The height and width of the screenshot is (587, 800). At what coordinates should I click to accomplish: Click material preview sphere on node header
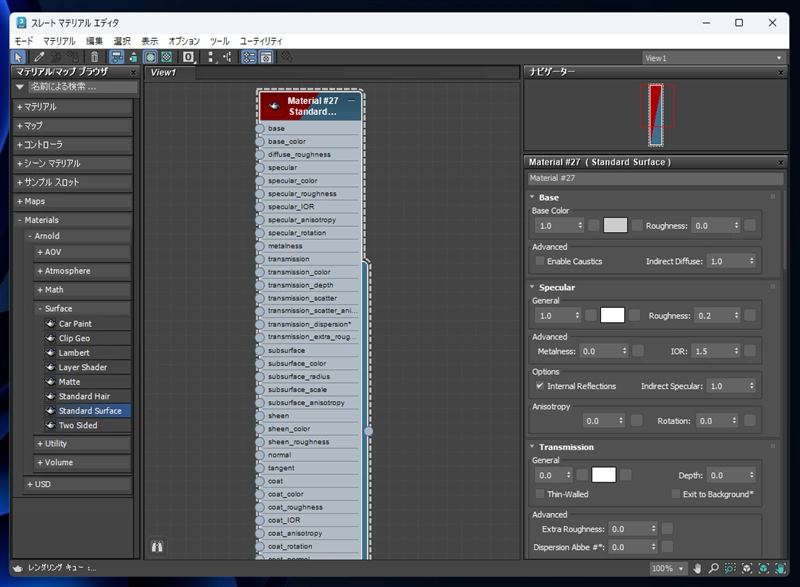click(x=274, y=106)
